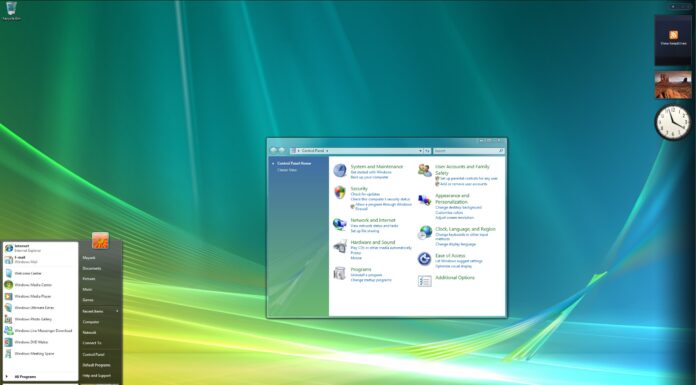Open Documents from the Start menu
This screenshot has width=696, height=385.
[x=92, y=268]
